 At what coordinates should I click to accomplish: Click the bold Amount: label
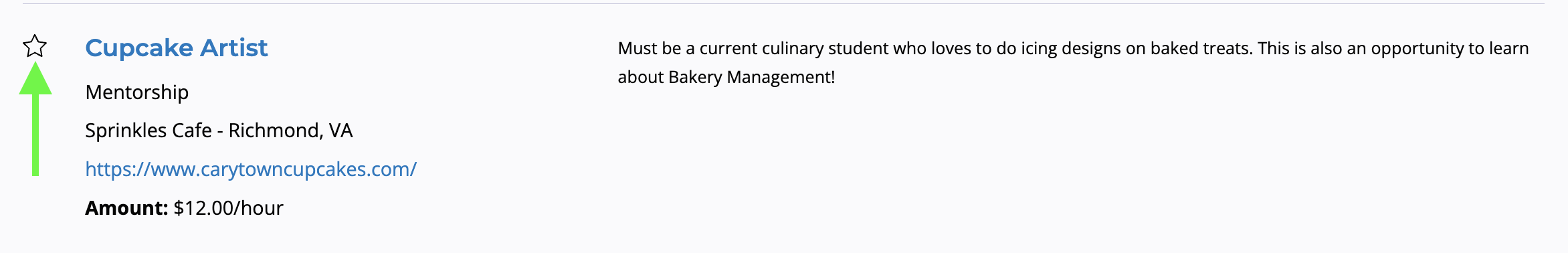(126, 208)
